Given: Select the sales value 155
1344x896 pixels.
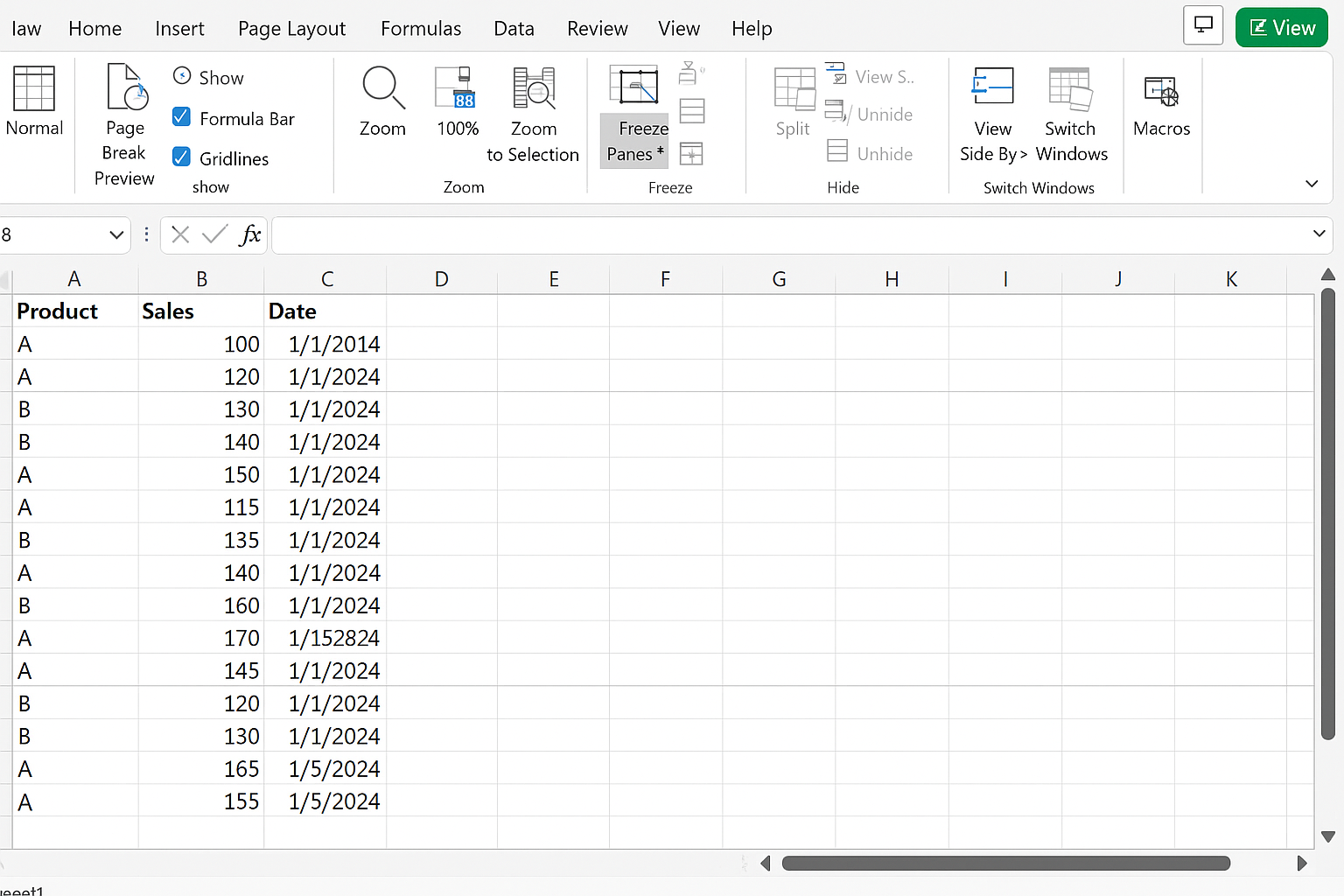Looking at the screenshot, I should point(201,801).
